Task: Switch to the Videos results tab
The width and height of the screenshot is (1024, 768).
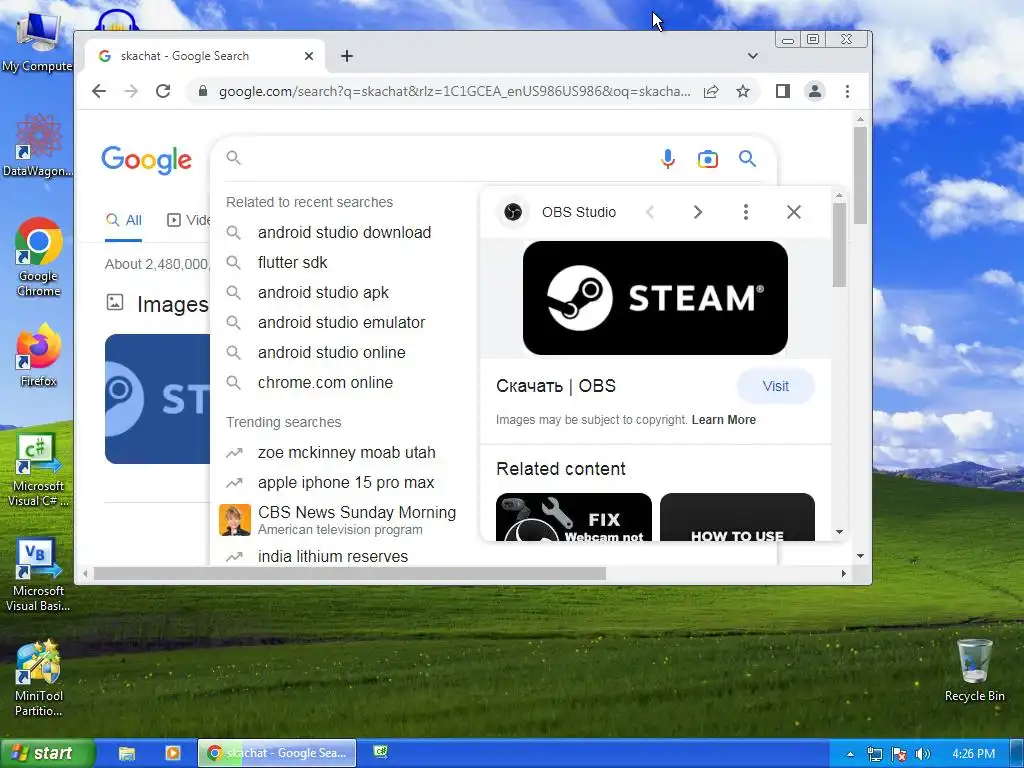Action: coord(188,221)
